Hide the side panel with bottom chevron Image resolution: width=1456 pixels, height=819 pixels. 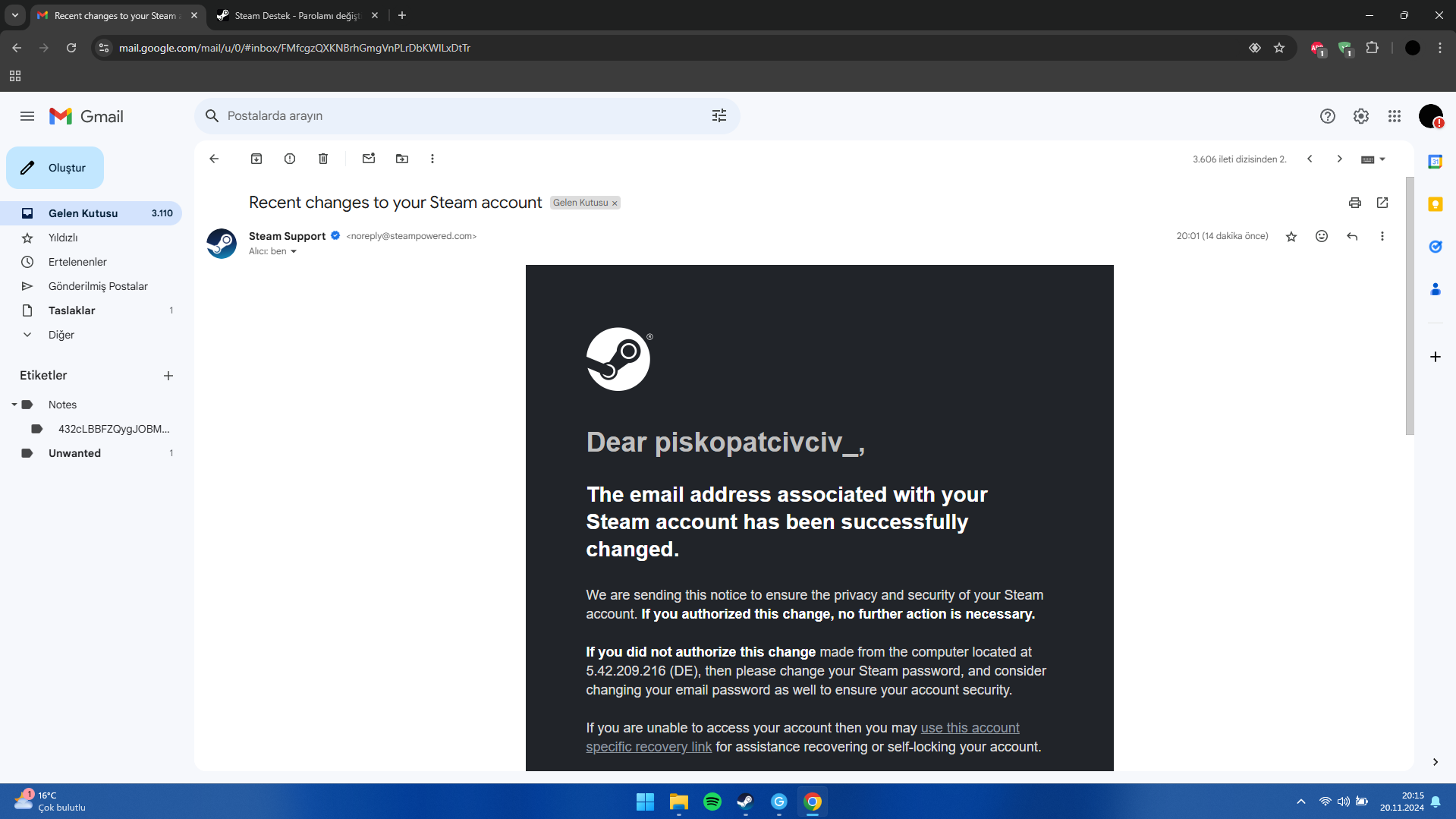[1436, 762]
